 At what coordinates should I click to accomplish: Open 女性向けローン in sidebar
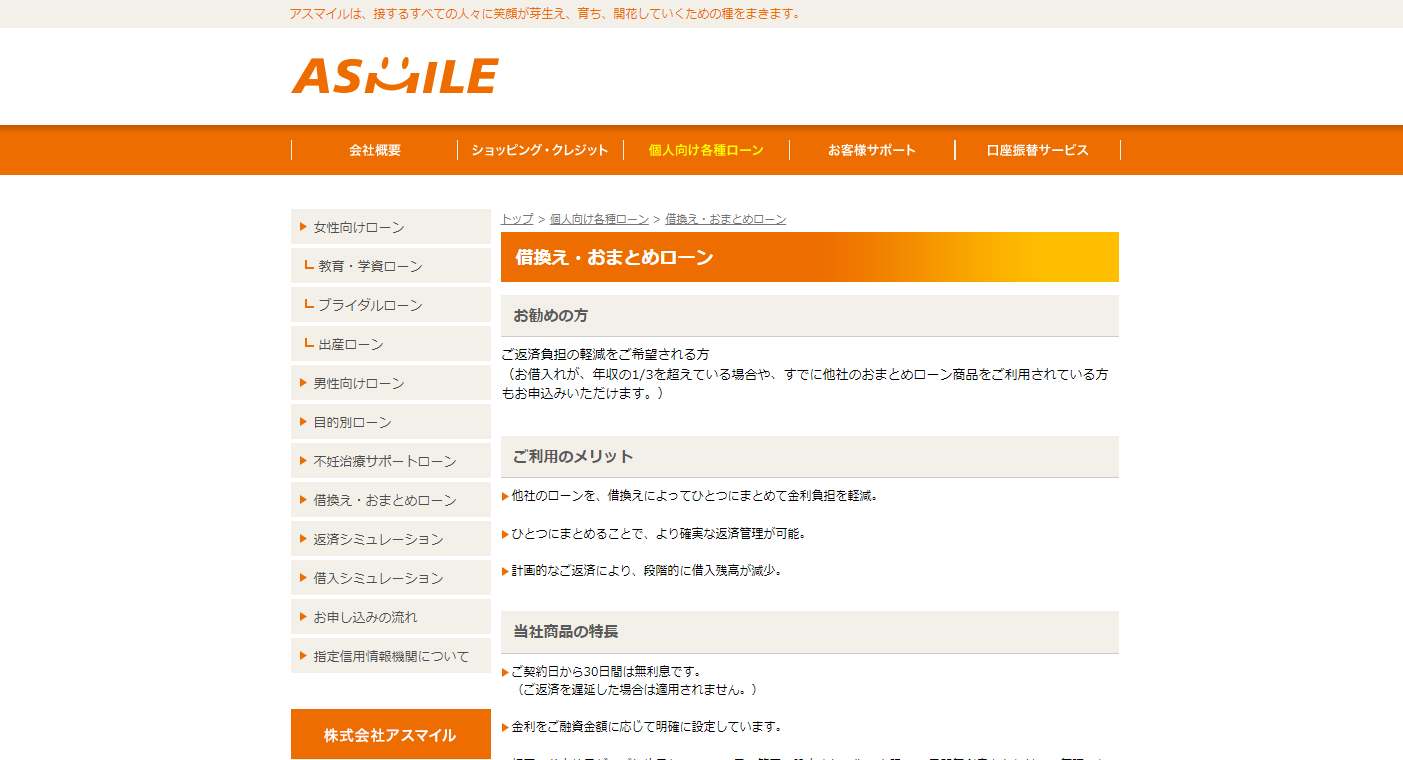pos(391,227)
